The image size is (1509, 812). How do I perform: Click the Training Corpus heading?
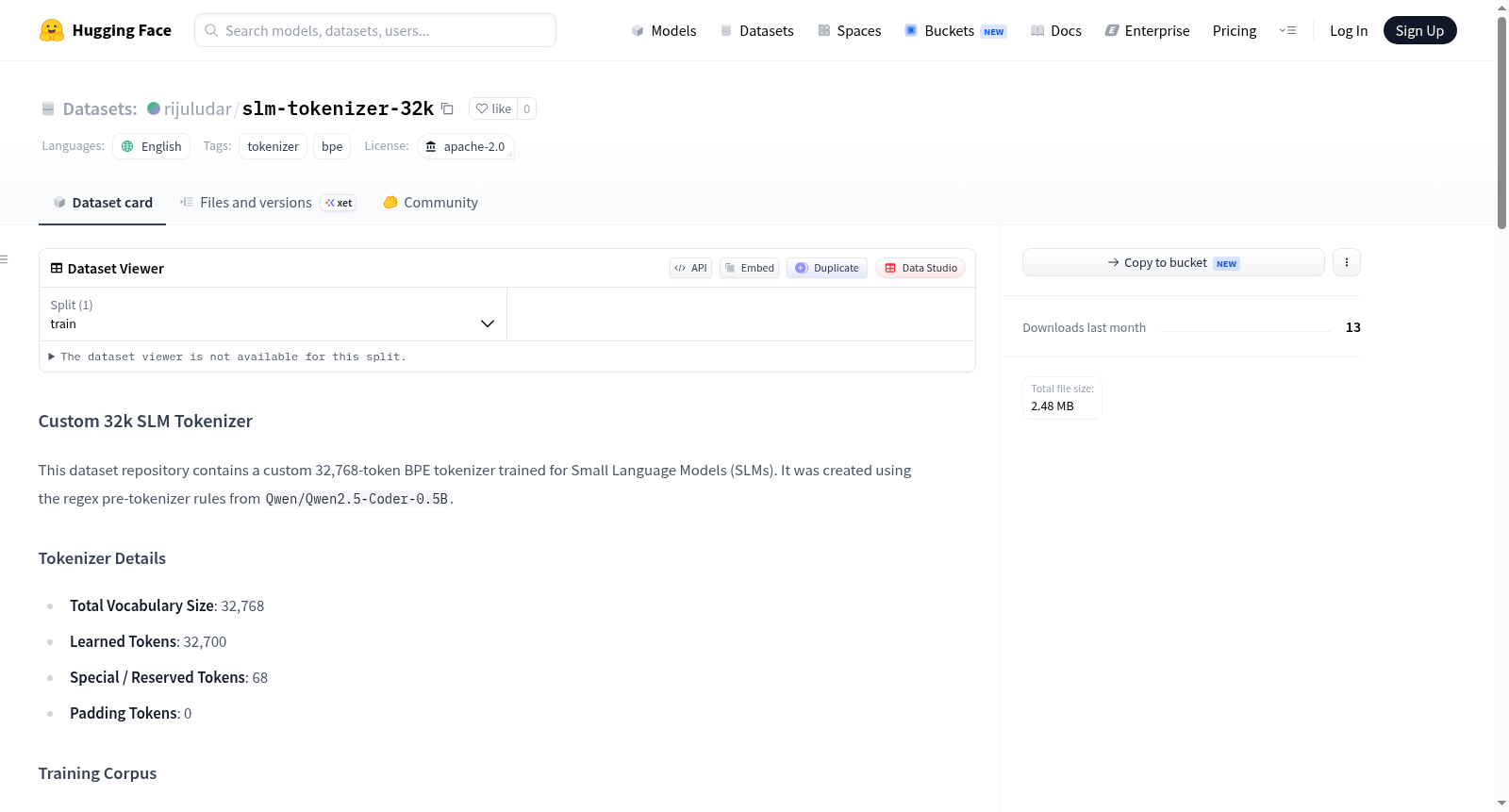click(x=97, y=773)
